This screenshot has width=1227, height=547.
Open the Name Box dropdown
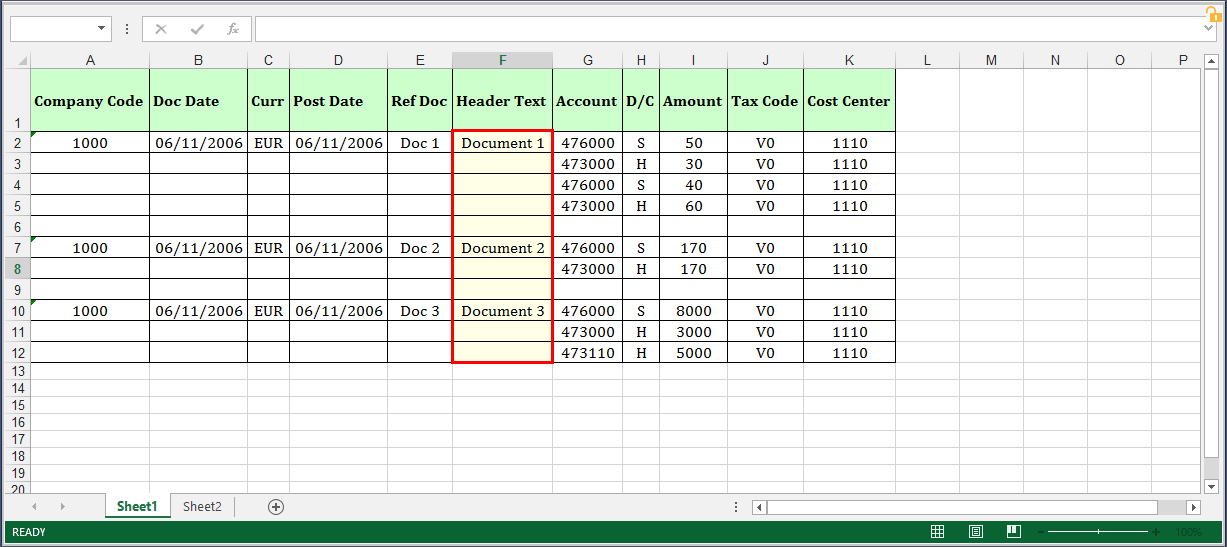(101, 29)
